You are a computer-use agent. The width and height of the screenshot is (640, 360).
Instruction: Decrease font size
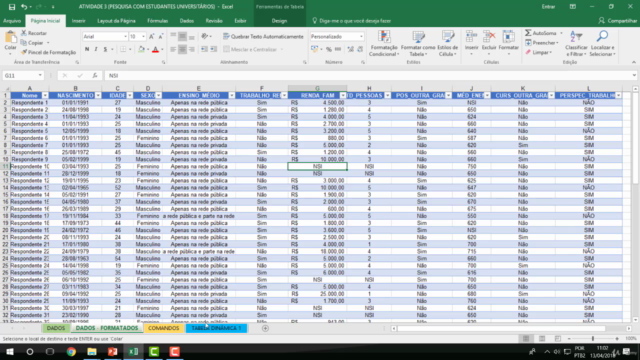coord(161,37)
